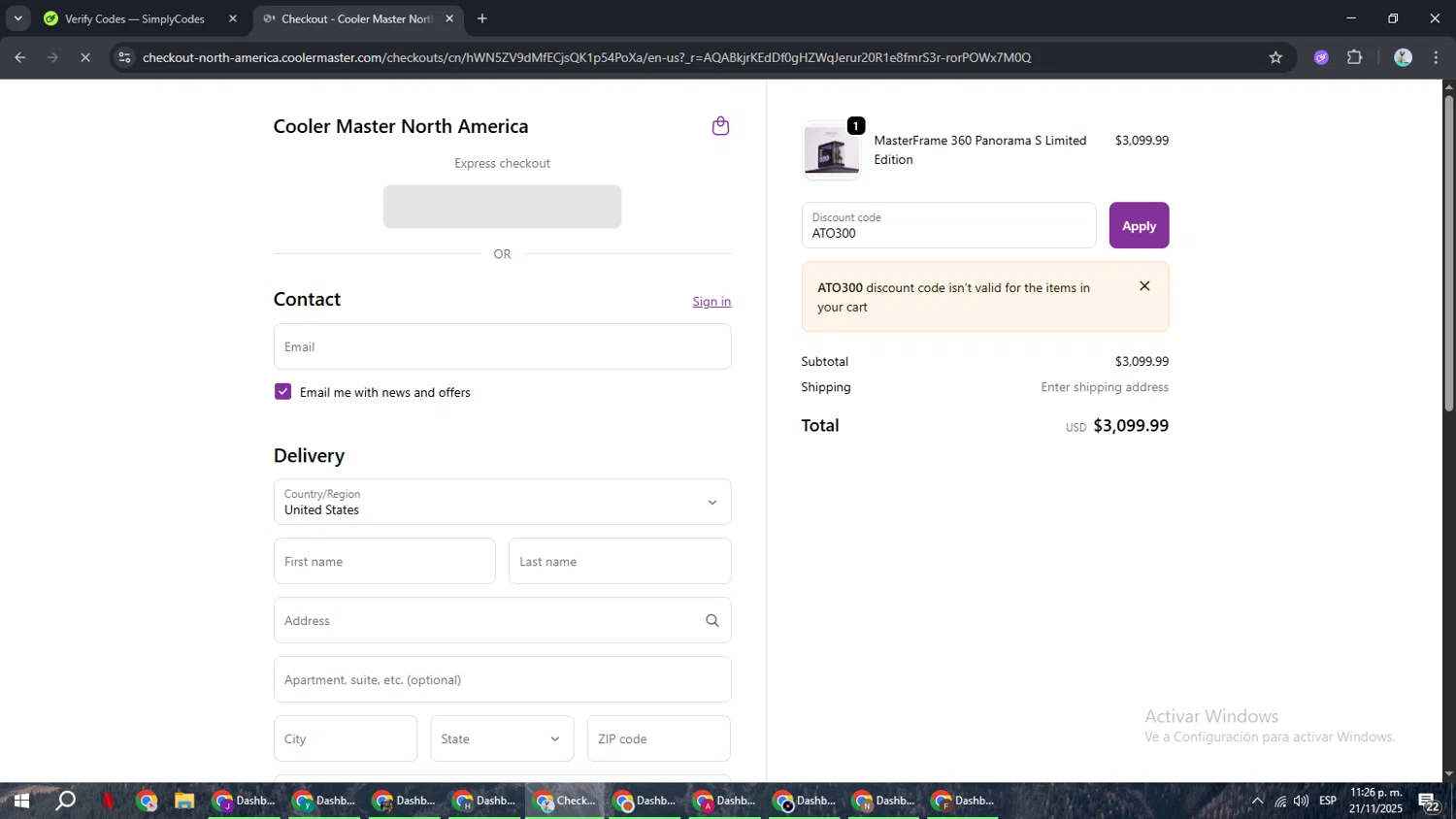
Task: Open the Extensions puzzle menu
Action: pyautogui.click(x=1355, y=57)
